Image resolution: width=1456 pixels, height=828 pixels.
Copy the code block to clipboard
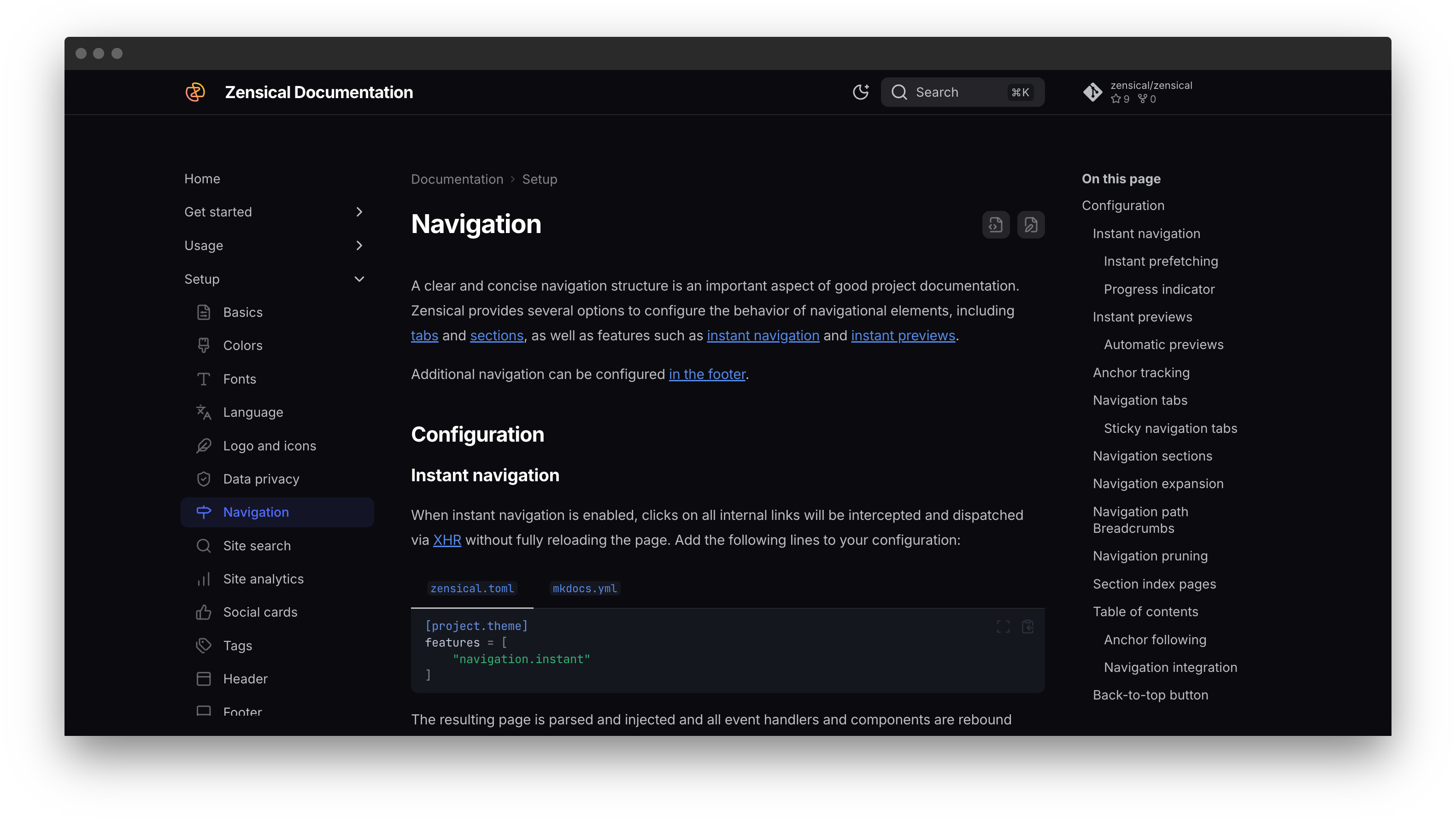click(1027, 627)
